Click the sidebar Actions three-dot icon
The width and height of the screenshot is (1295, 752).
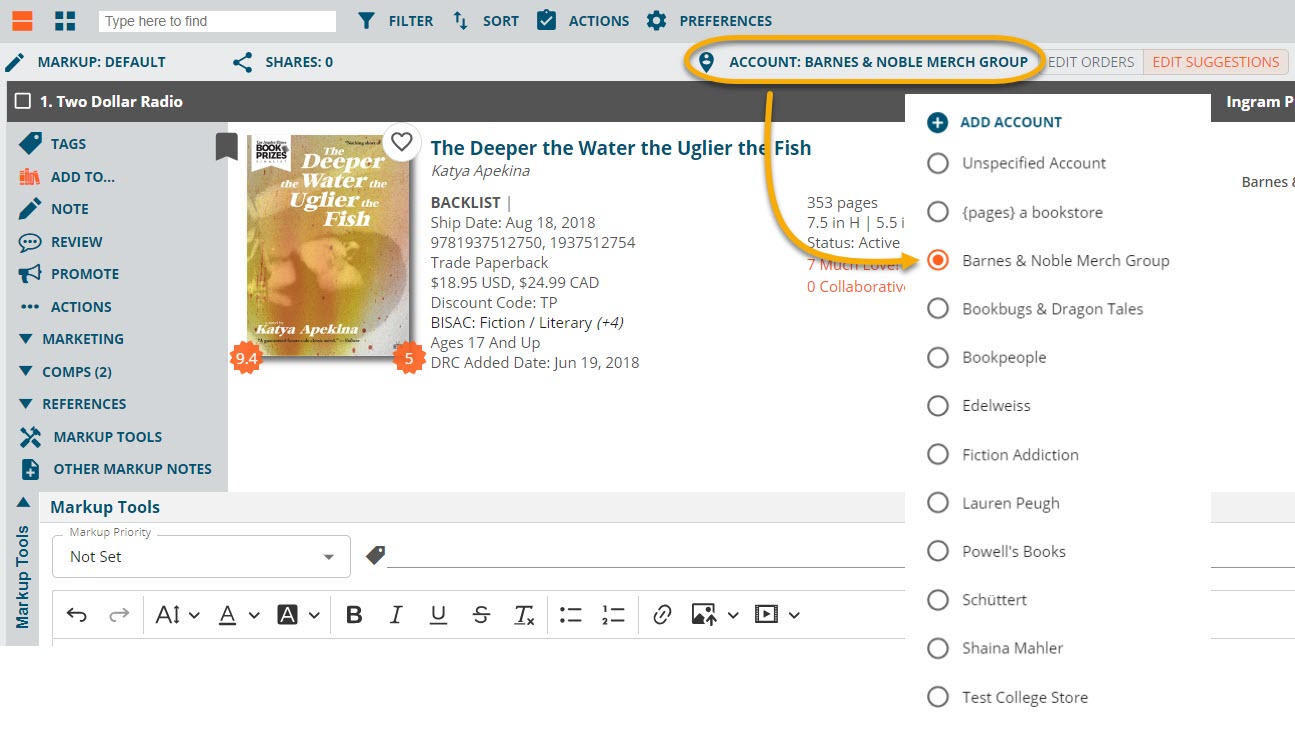(30, 307)
